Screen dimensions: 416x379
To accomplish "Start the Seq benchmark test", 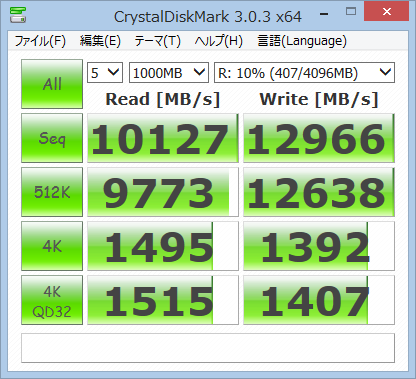I will pos(52,138).
